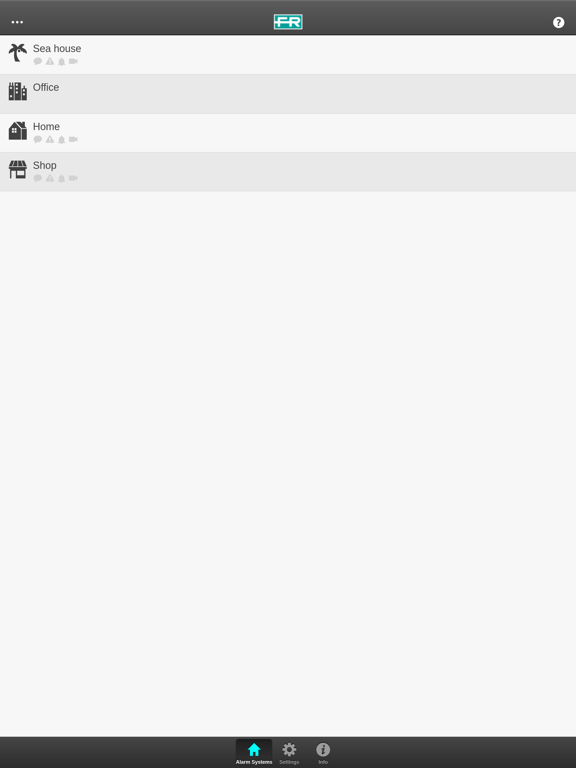Click the message bubble icon under Sea house
The width and height of the screenshot is (576, 768).
point(38,61)
